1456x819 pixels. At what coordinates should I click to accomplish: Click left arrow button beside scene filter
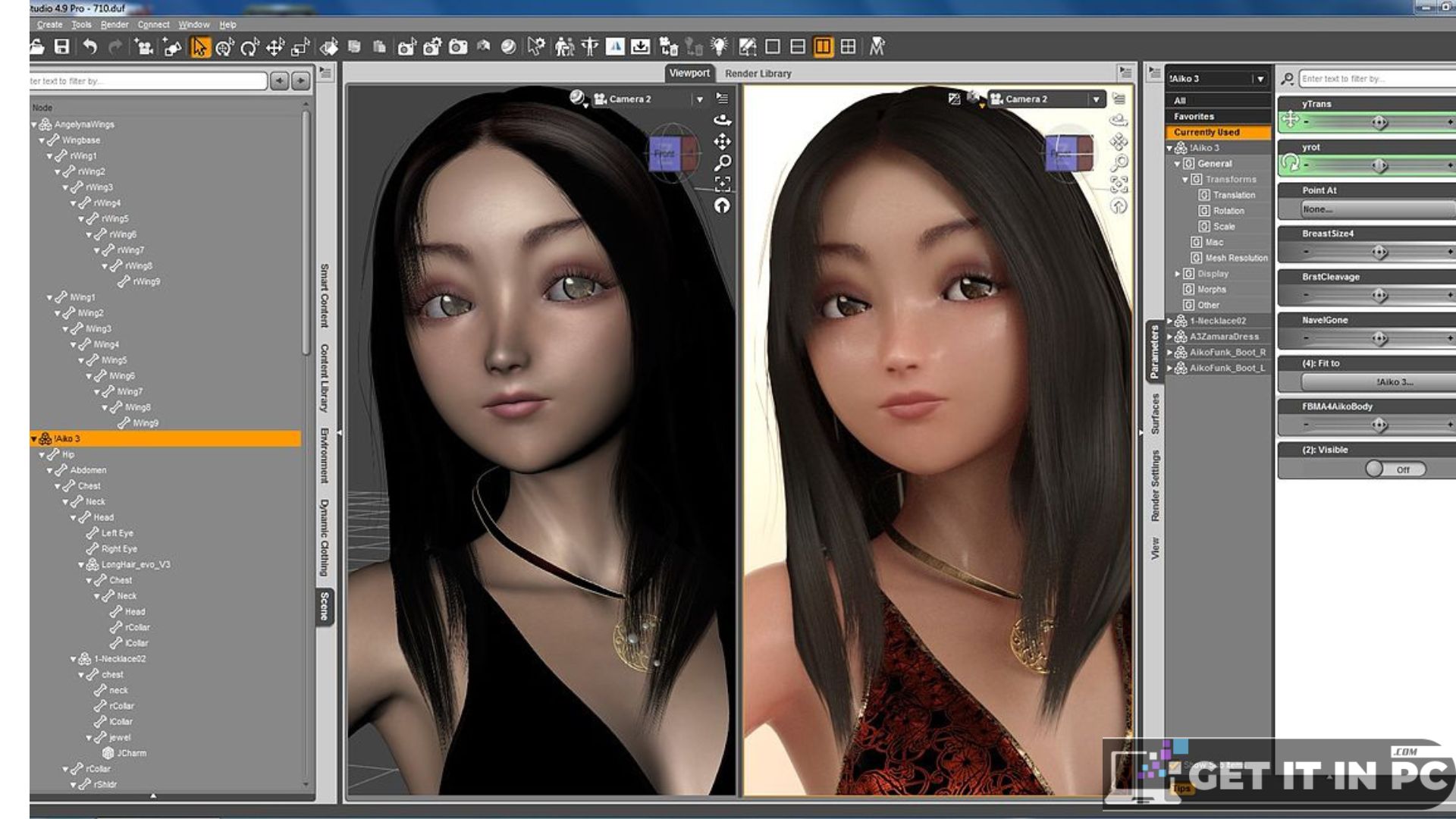(280, 81)
